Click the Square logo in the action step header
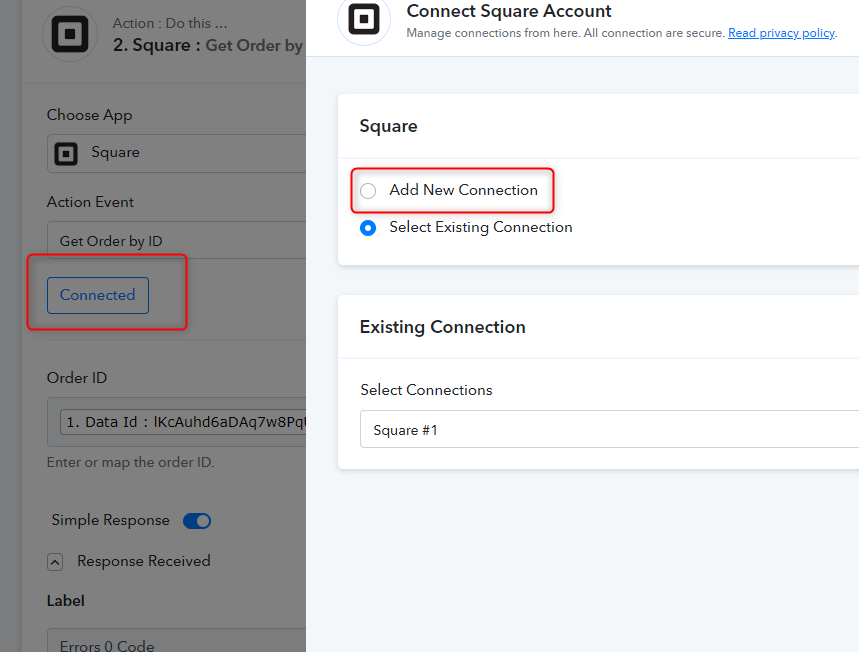 [70, 34]
